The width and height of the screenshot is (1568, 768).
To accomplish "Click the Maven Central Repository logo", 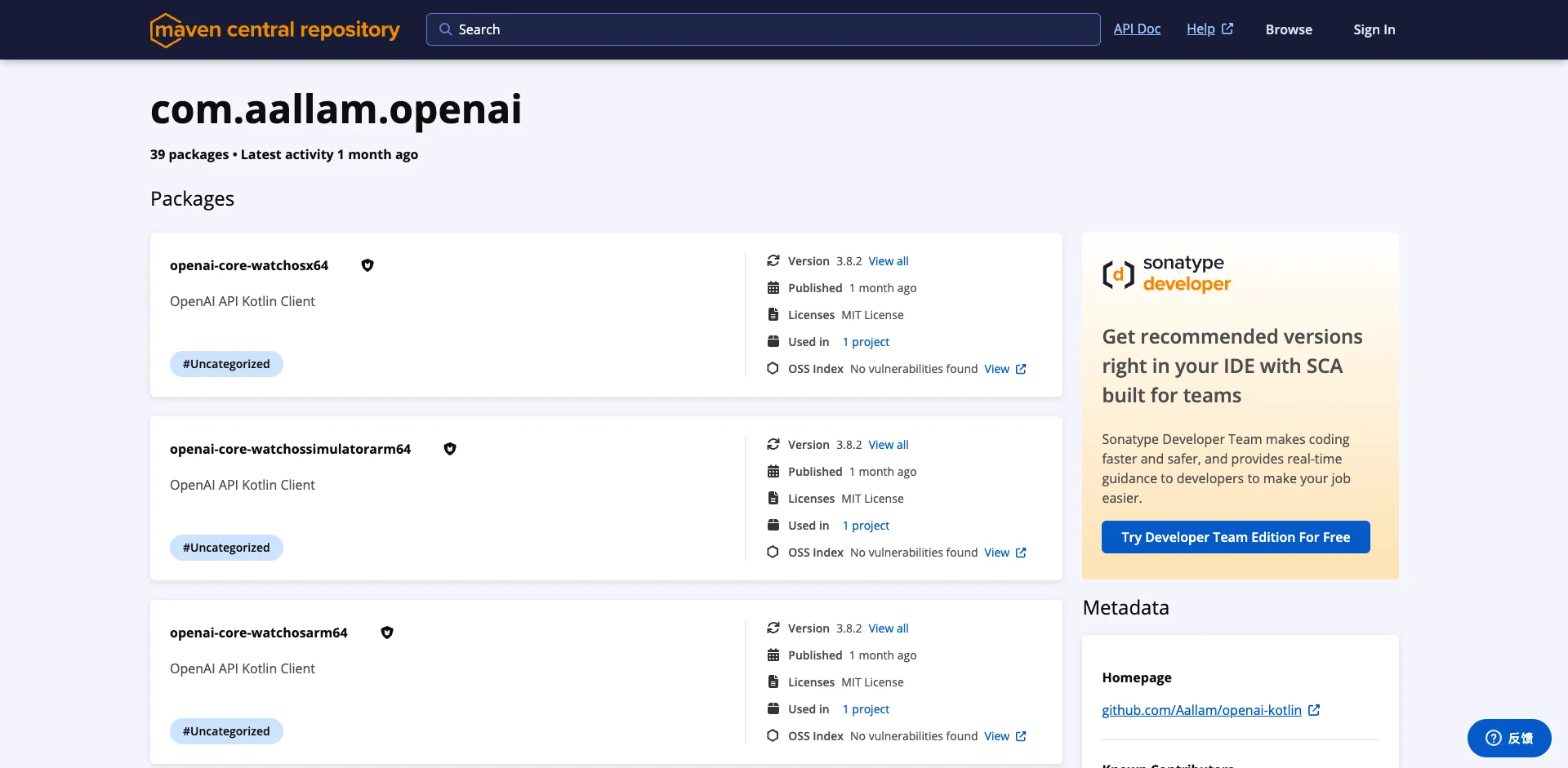I will coord(275,30).
